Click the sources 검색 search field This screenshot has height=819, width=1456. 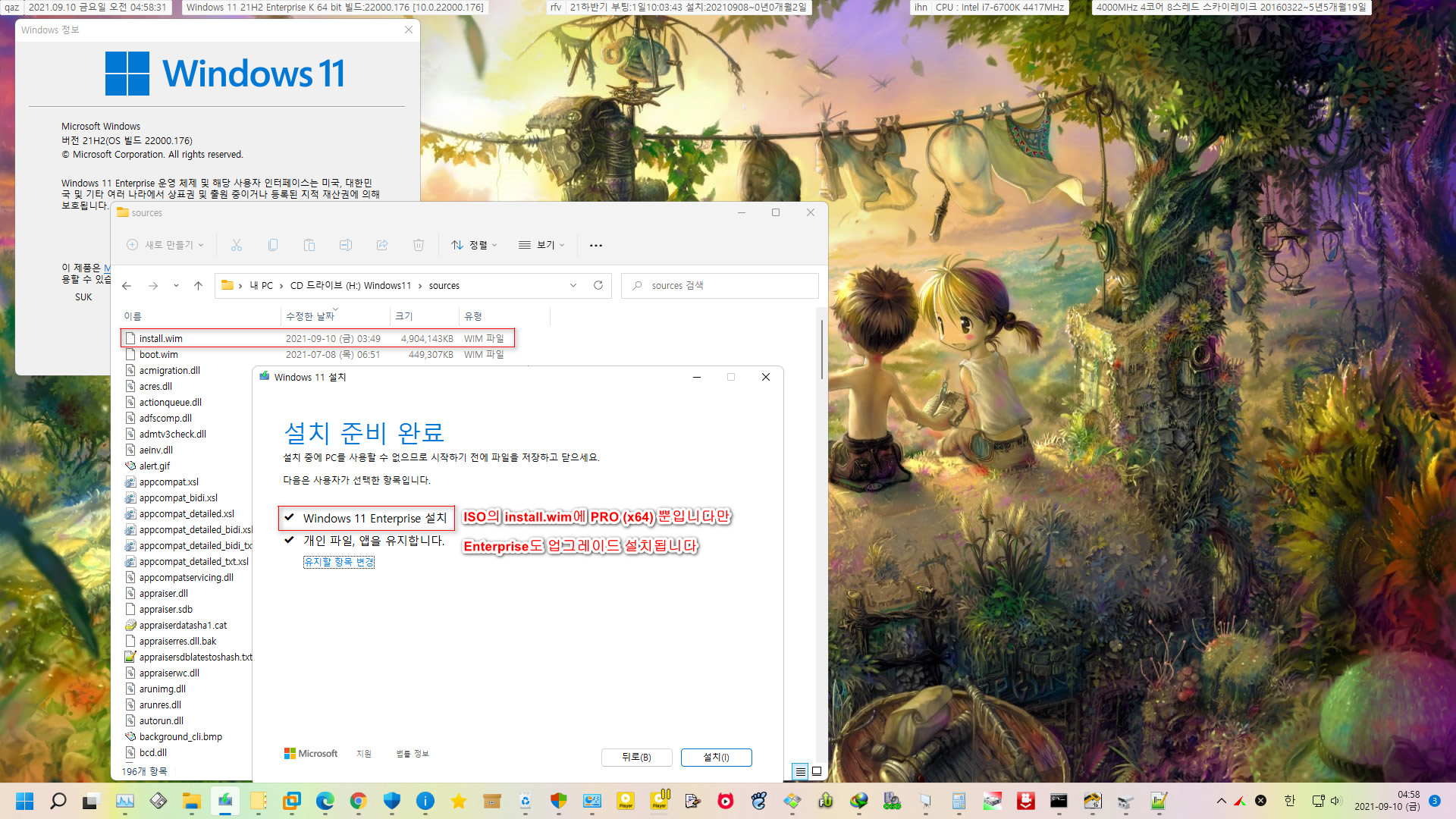coord(720,286)
